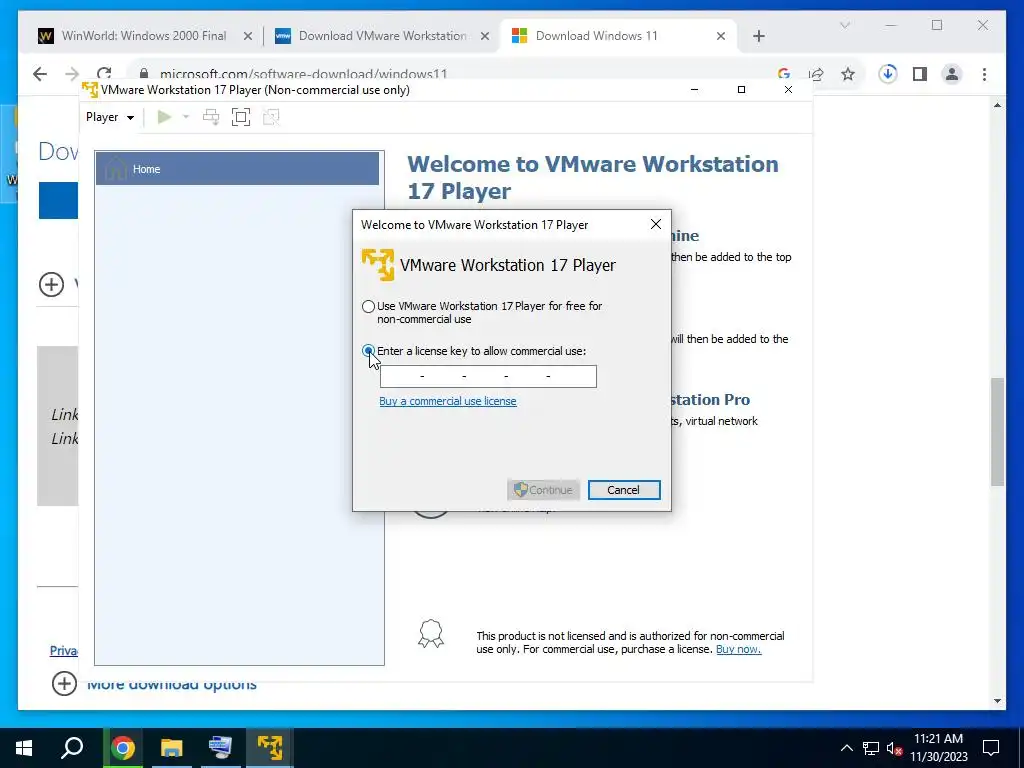The height and width of the screenshot is (768, 1024).
Task: Open the Buy a commercial use license link
Action: 448,401
